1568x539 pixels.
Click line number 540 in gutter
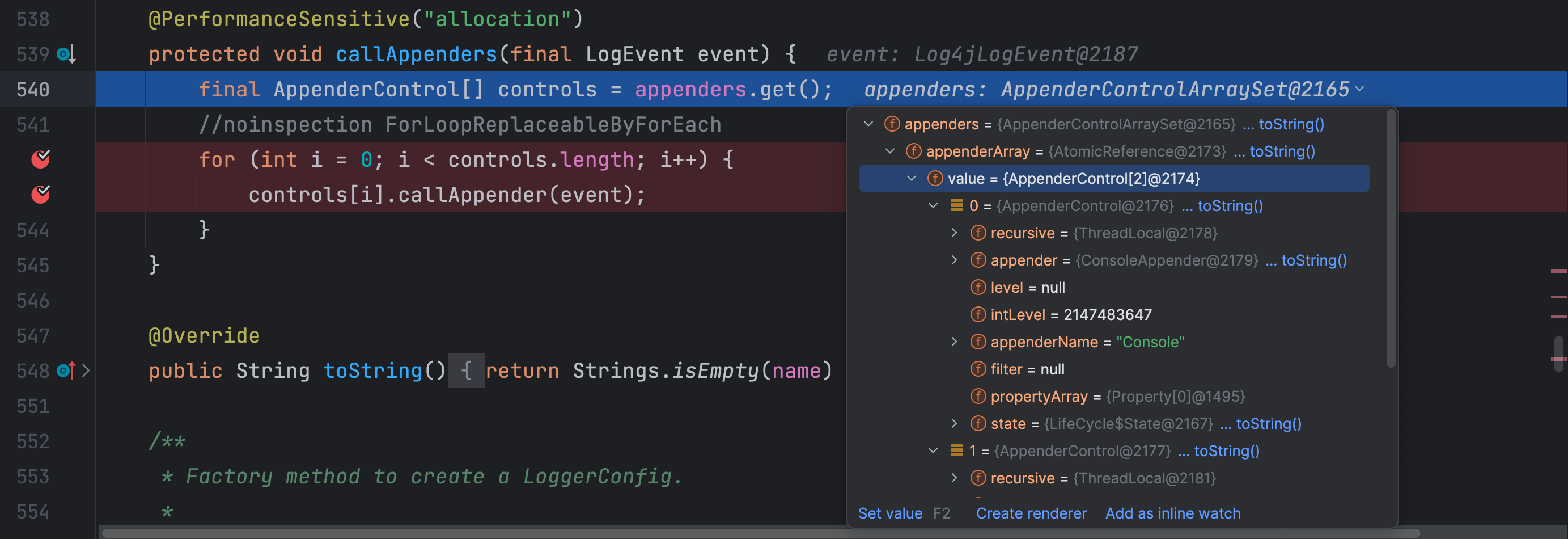33,90
